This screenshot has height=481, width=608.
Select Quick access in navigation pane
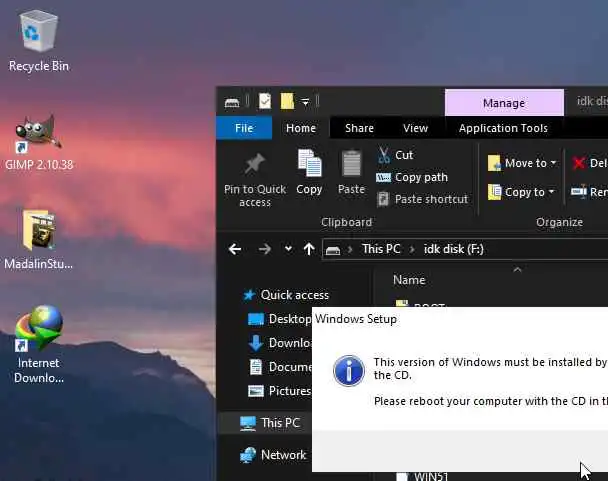[x=286, y=295]
